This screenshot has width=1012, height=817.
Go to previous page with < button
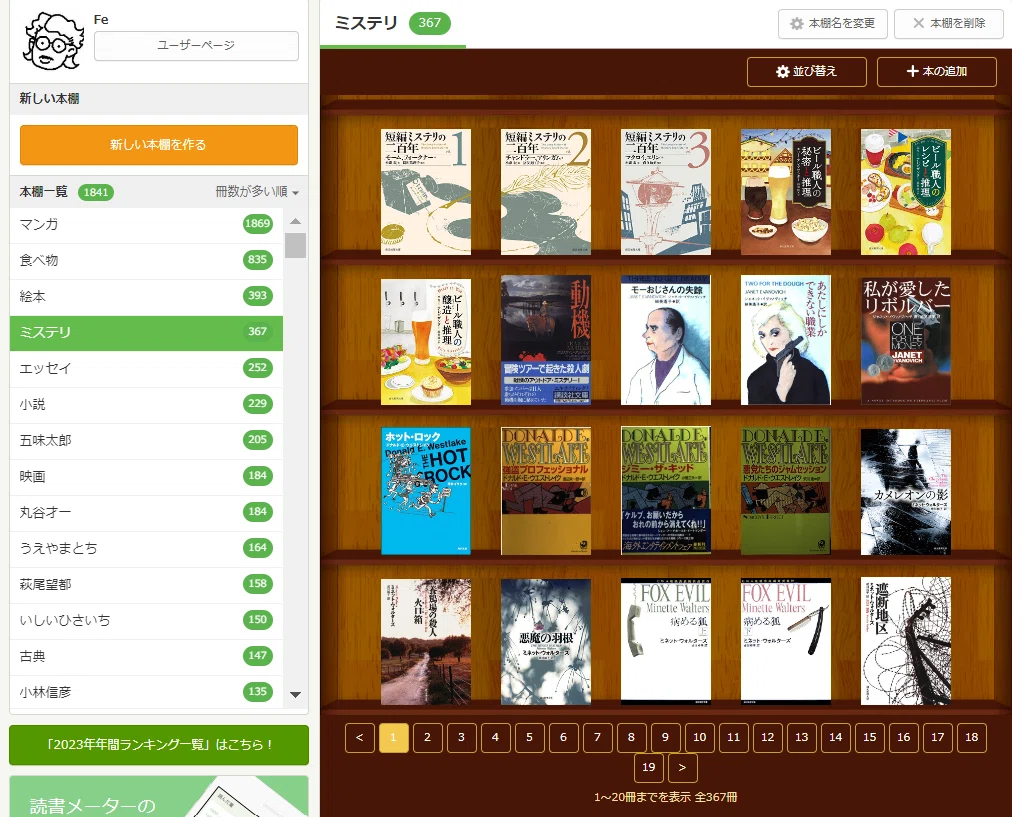coord(359,738)
